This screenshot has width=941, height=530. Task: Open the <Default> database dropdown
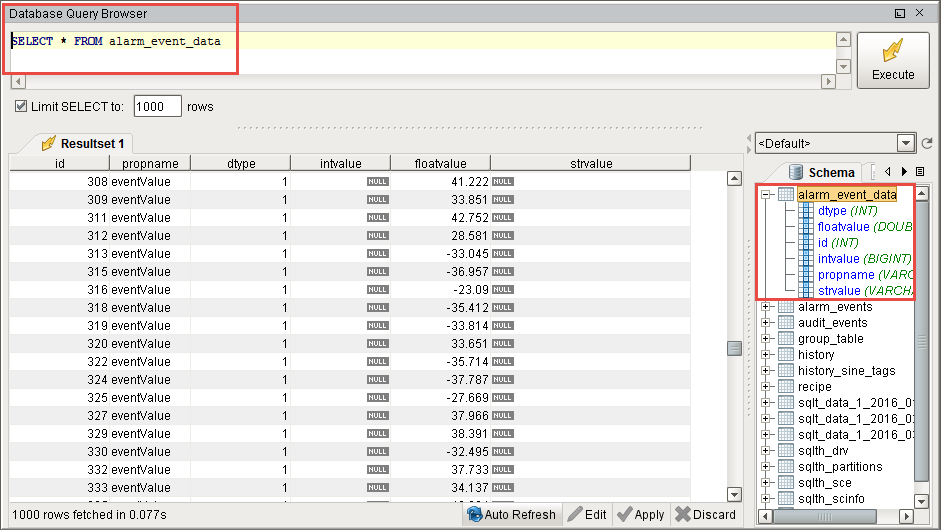click(906, 144)
